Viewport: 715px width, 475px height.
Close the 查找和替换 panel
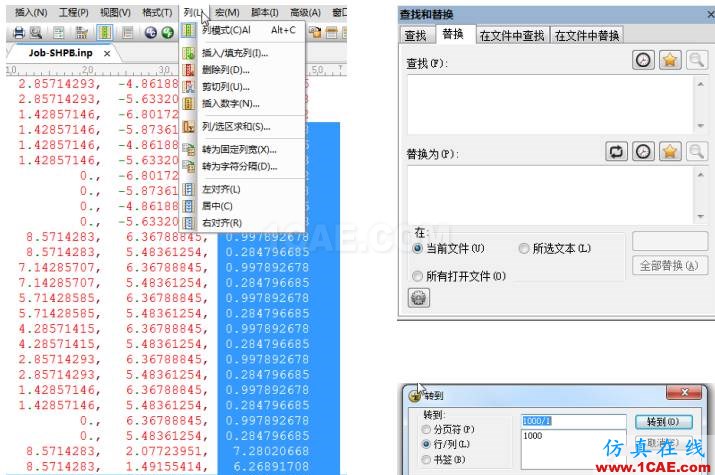710,14
